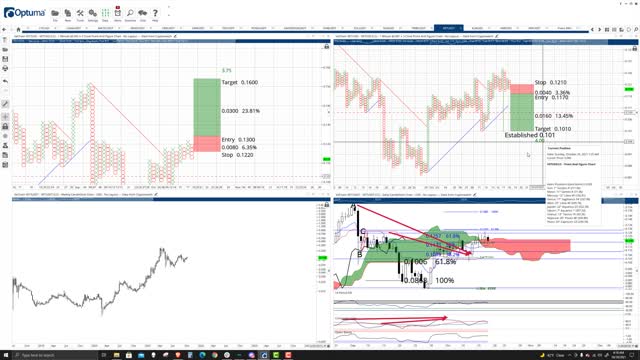This screenshot has width=640, height=360.
Task: Show previous workbook tabs arrow
Action: click(593, 29)
